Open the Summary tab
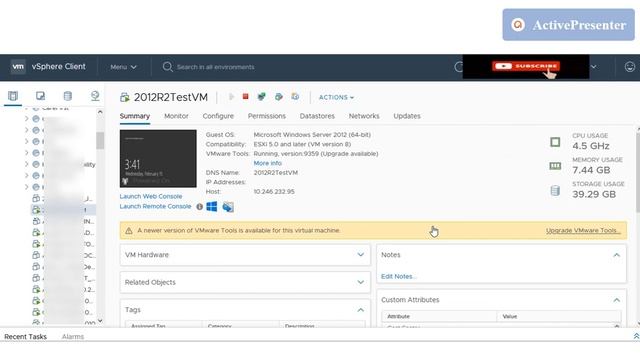 [x=135, y=116]
